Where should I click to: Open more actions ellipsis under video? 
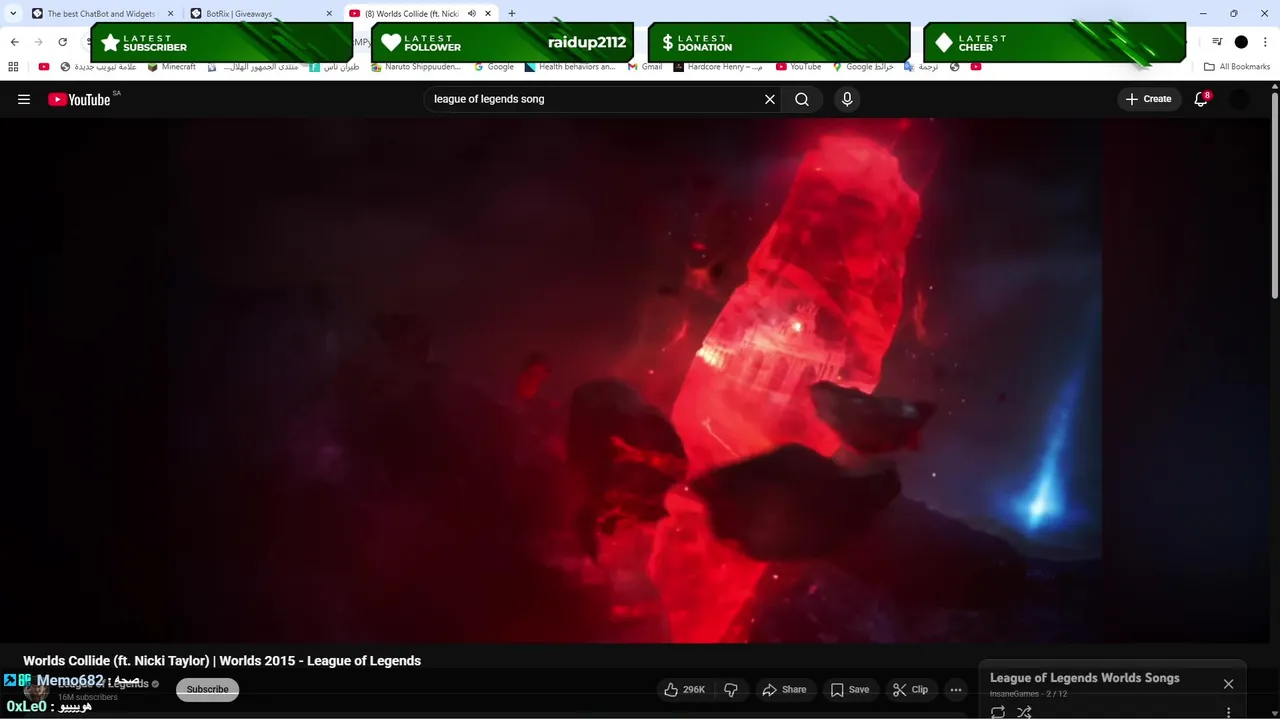[956, 690]
